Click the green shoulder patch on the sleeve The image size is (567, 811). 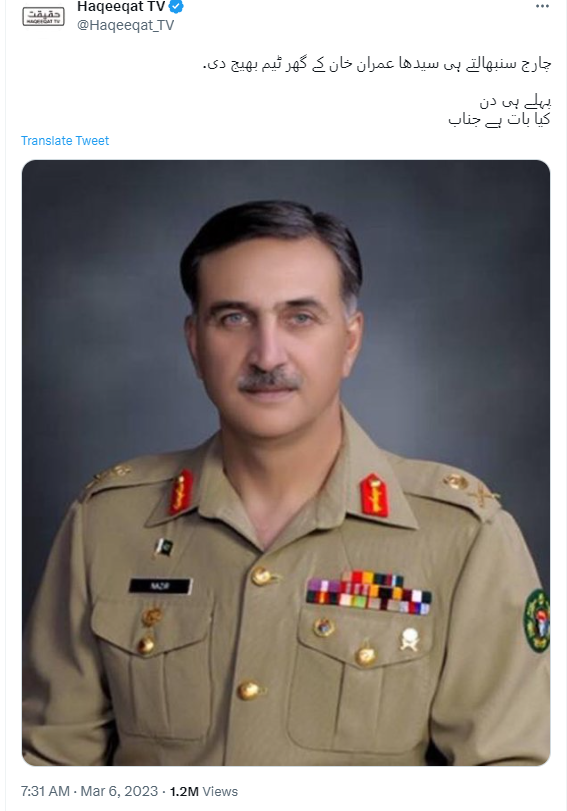click(536, 620)
